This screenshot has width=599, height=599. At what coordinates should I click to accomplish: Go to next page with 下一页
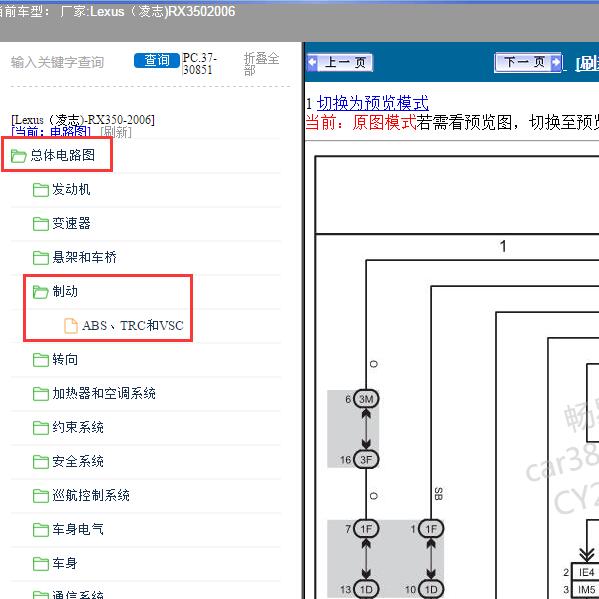coord(528,62)
